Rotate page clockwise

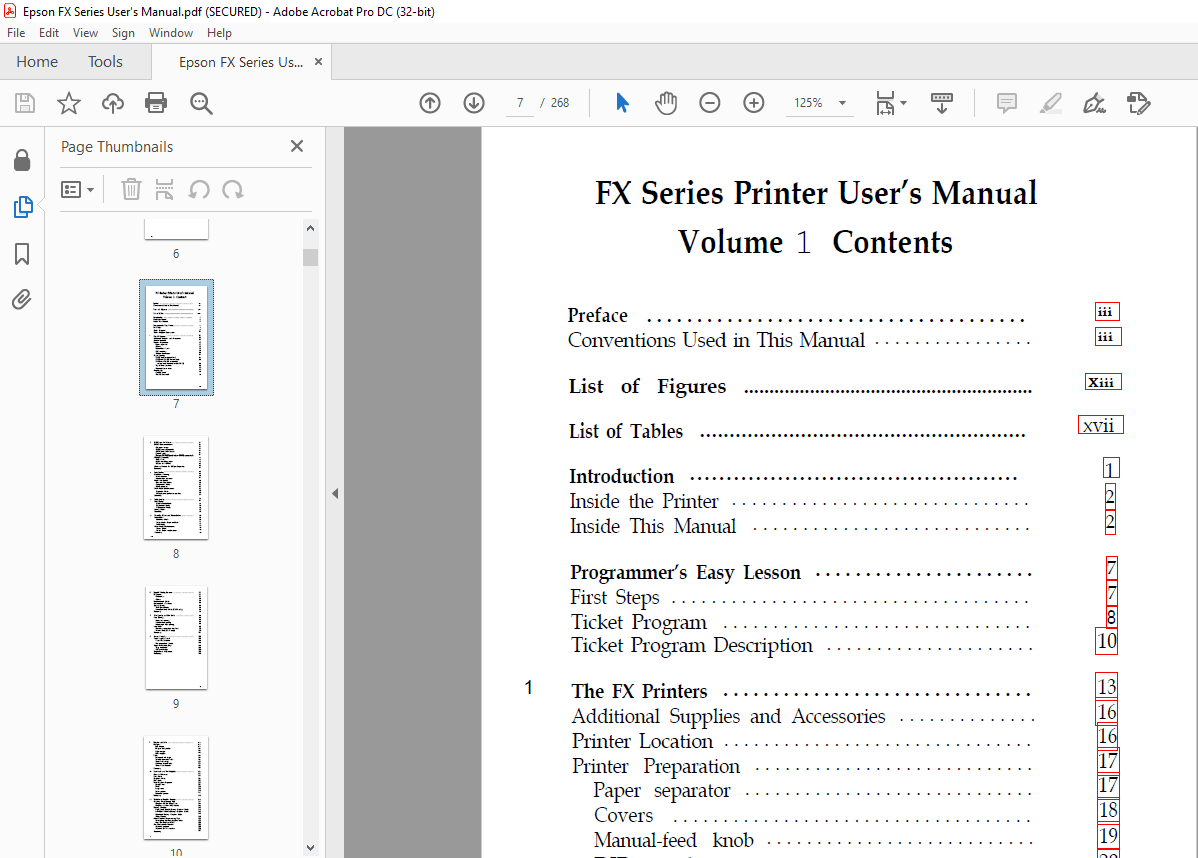pyautogui.click(x=233, y=189)
